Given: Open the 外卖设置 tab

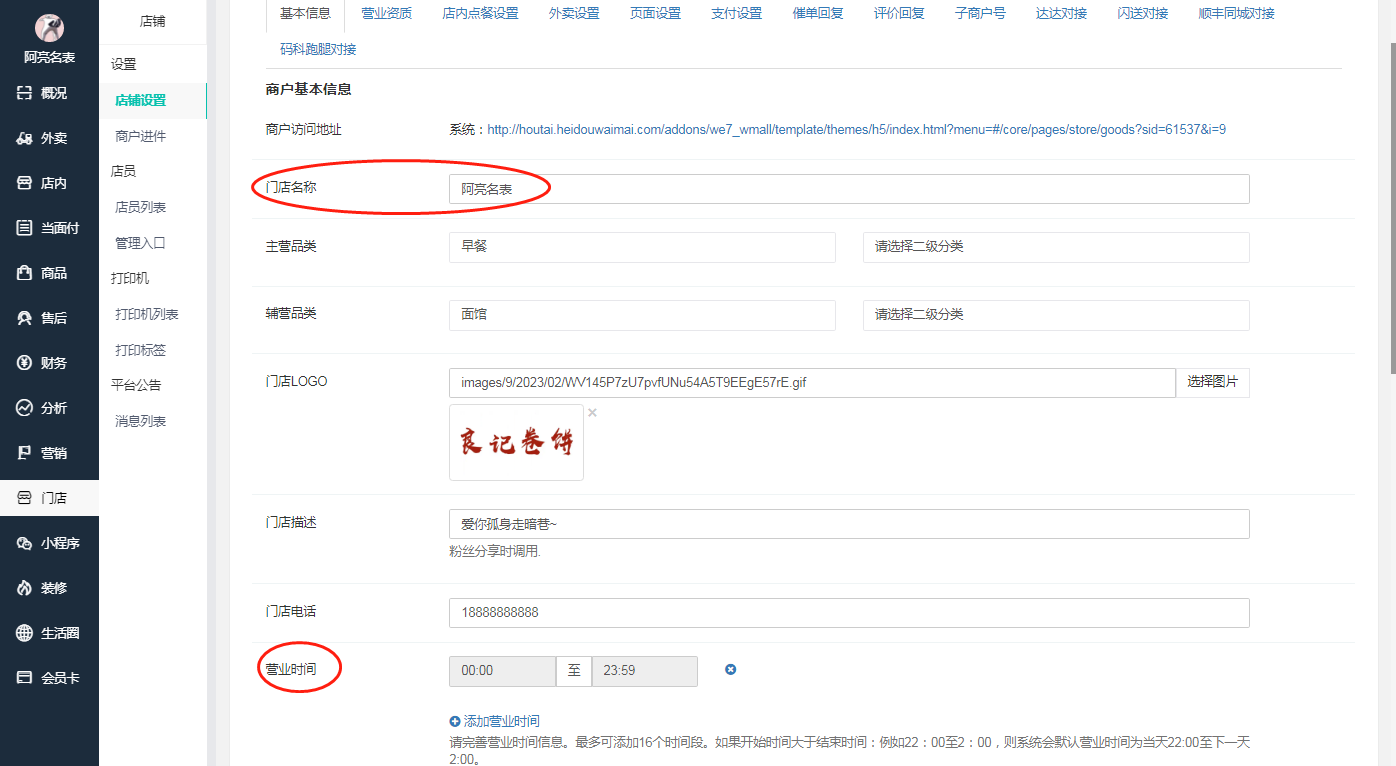Looking at the screenshot, I should [574, 14].
